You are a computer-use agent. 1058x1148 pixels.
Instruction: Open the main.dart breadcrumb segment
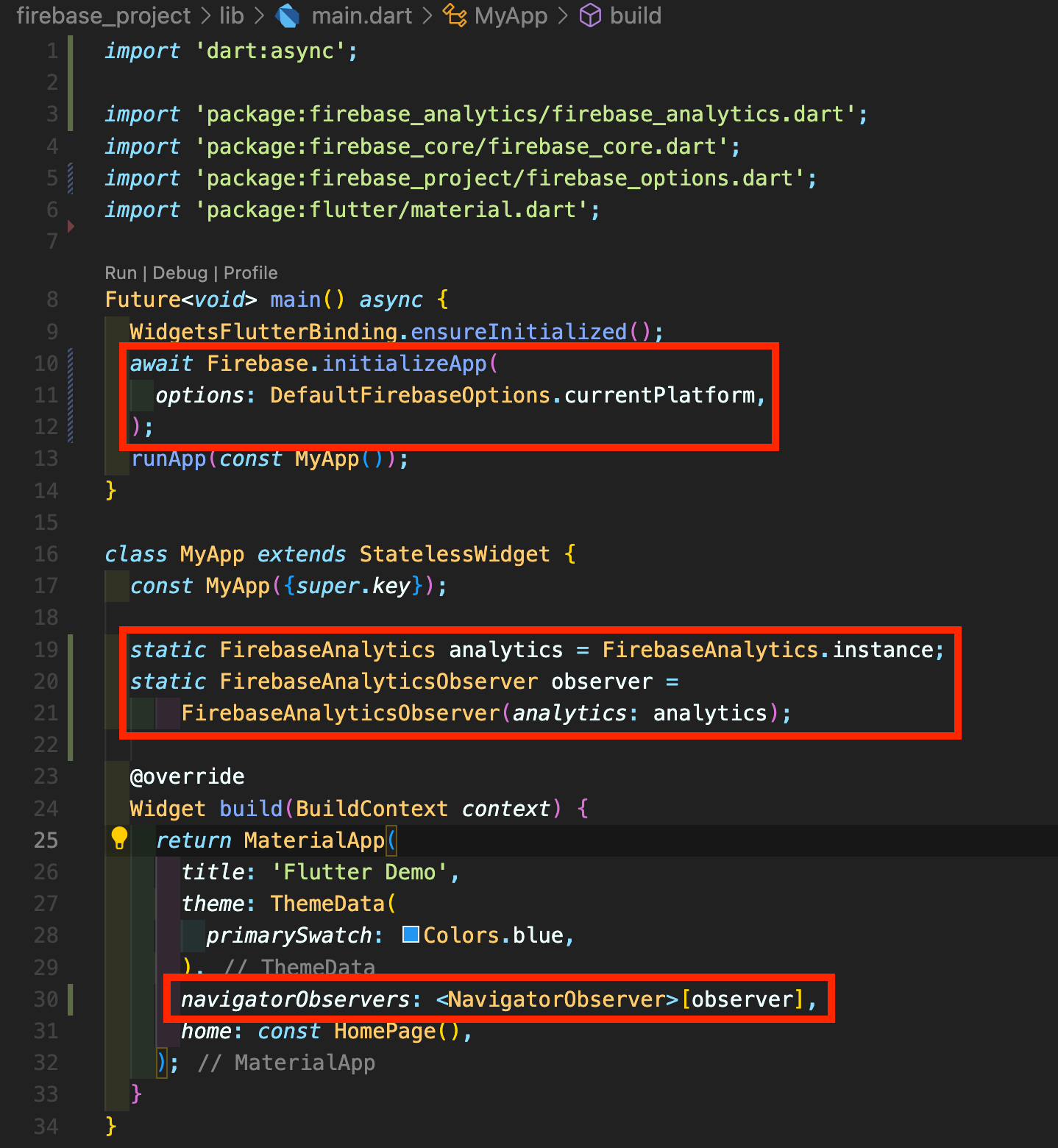[x=362, y=15]
